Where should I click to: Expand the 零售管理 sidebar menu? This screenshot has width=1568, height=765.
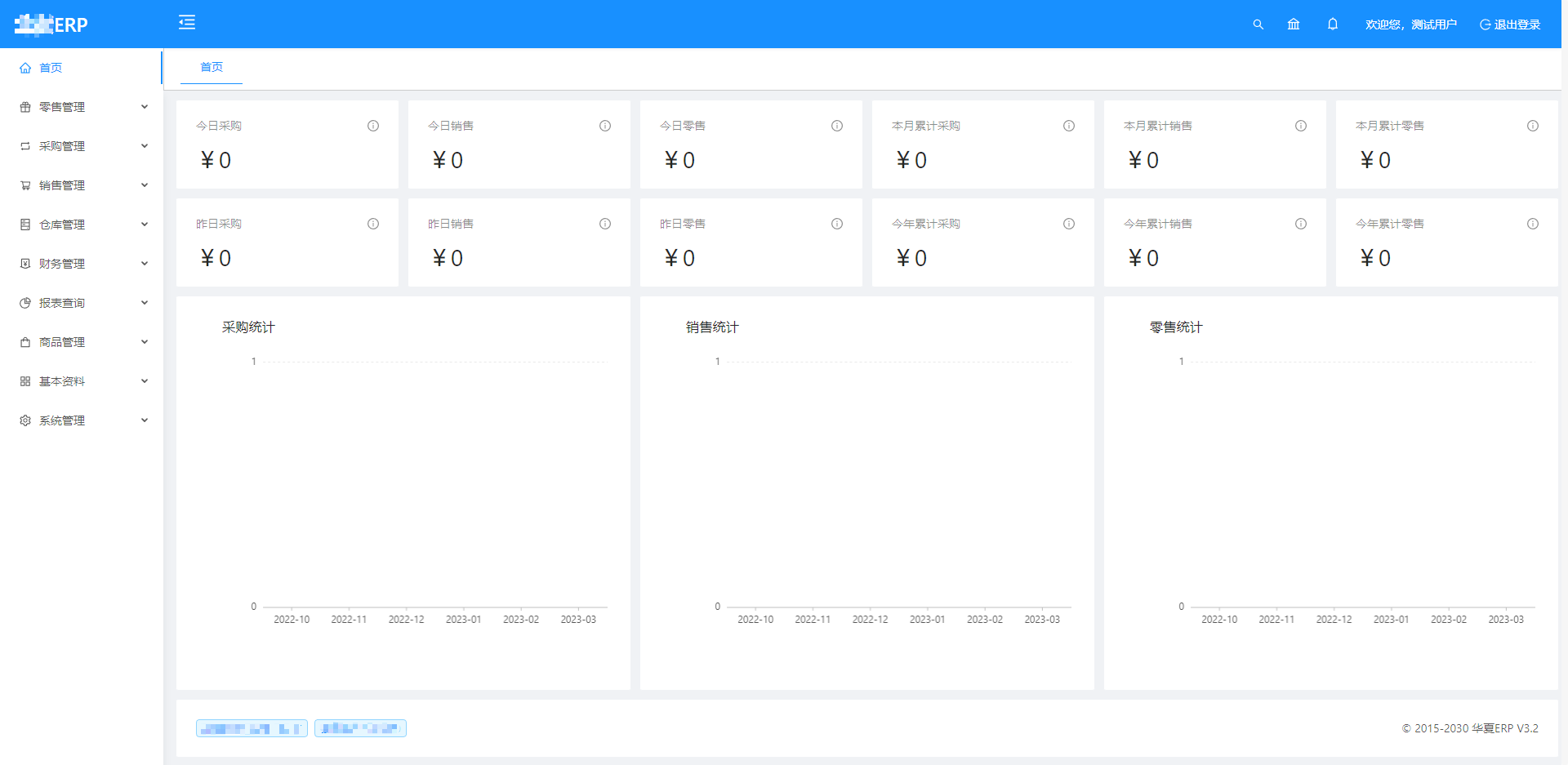82,107
